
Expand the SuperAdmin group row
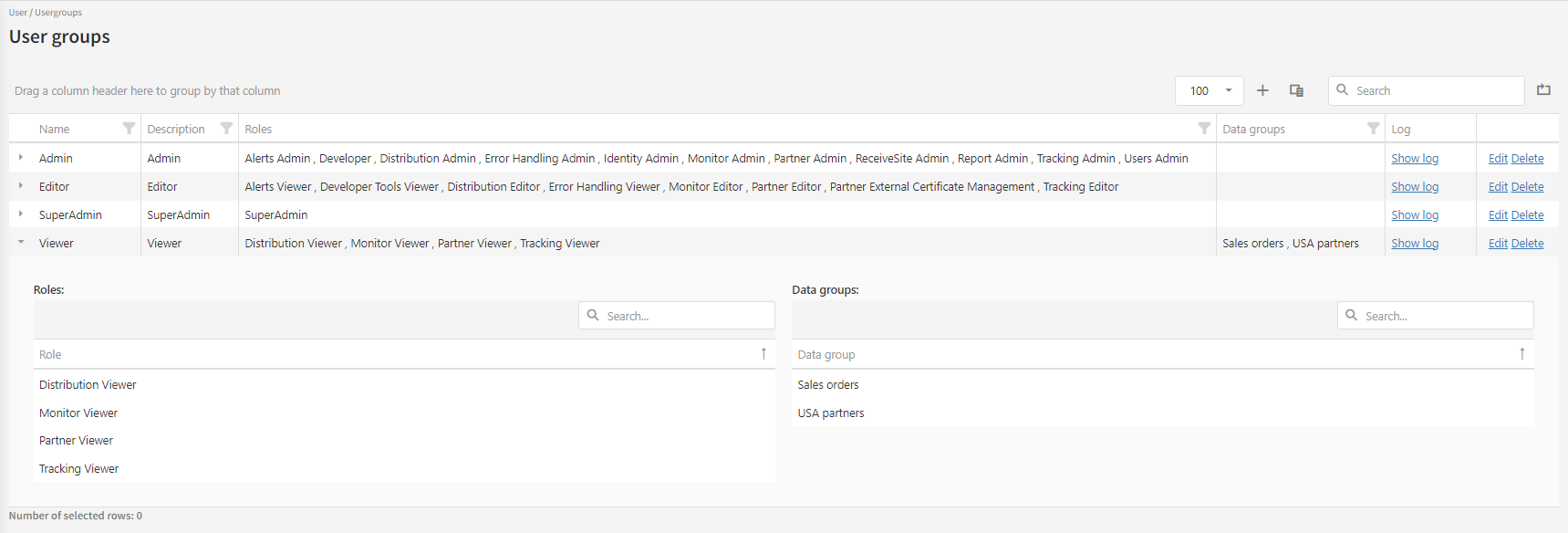[x=21, y=214]
